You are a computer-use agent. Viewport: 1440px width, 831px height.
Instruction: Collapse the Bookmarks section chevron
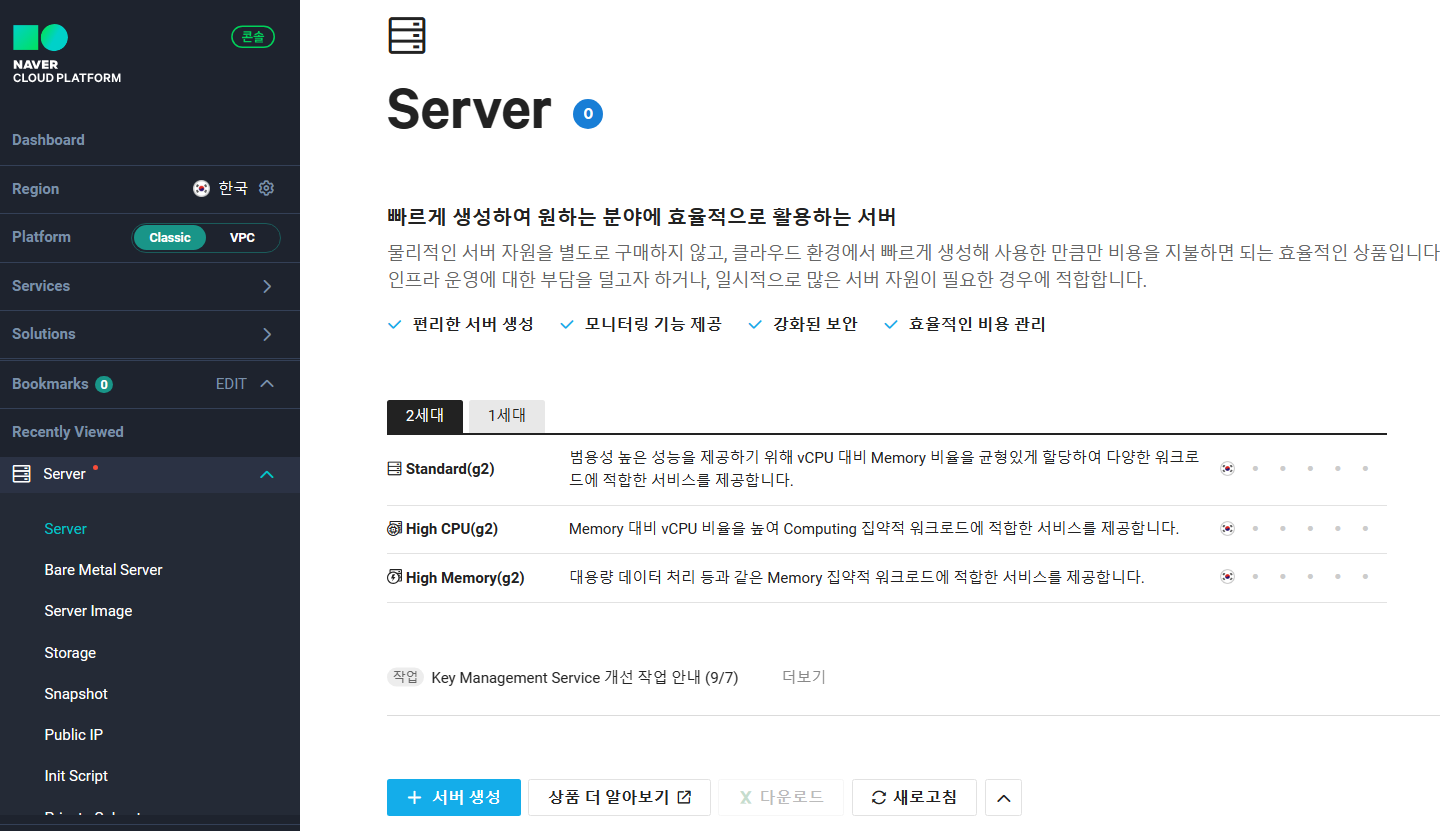click(267, 384)
